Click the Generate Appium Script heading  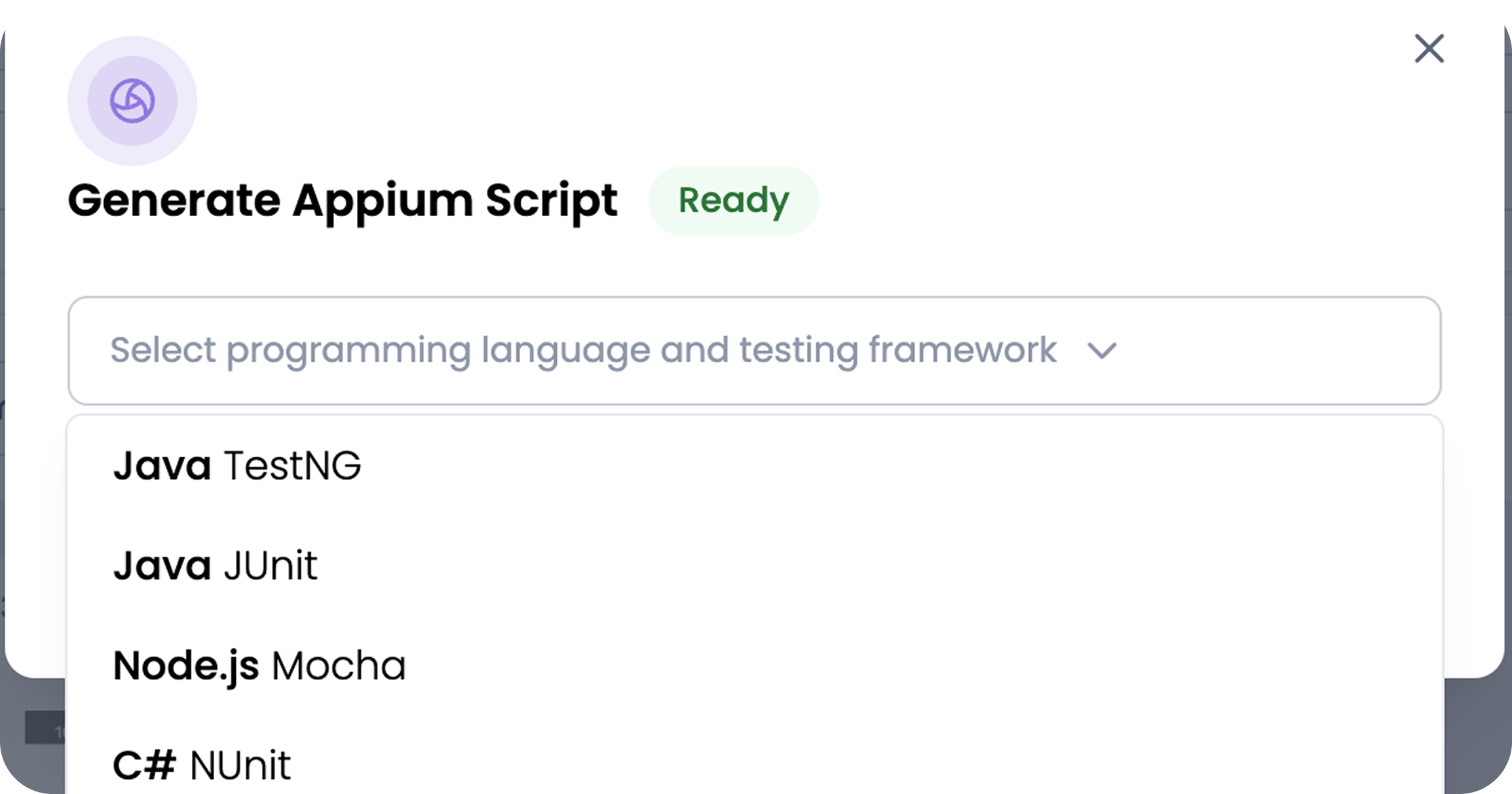[x=342, y=200]
